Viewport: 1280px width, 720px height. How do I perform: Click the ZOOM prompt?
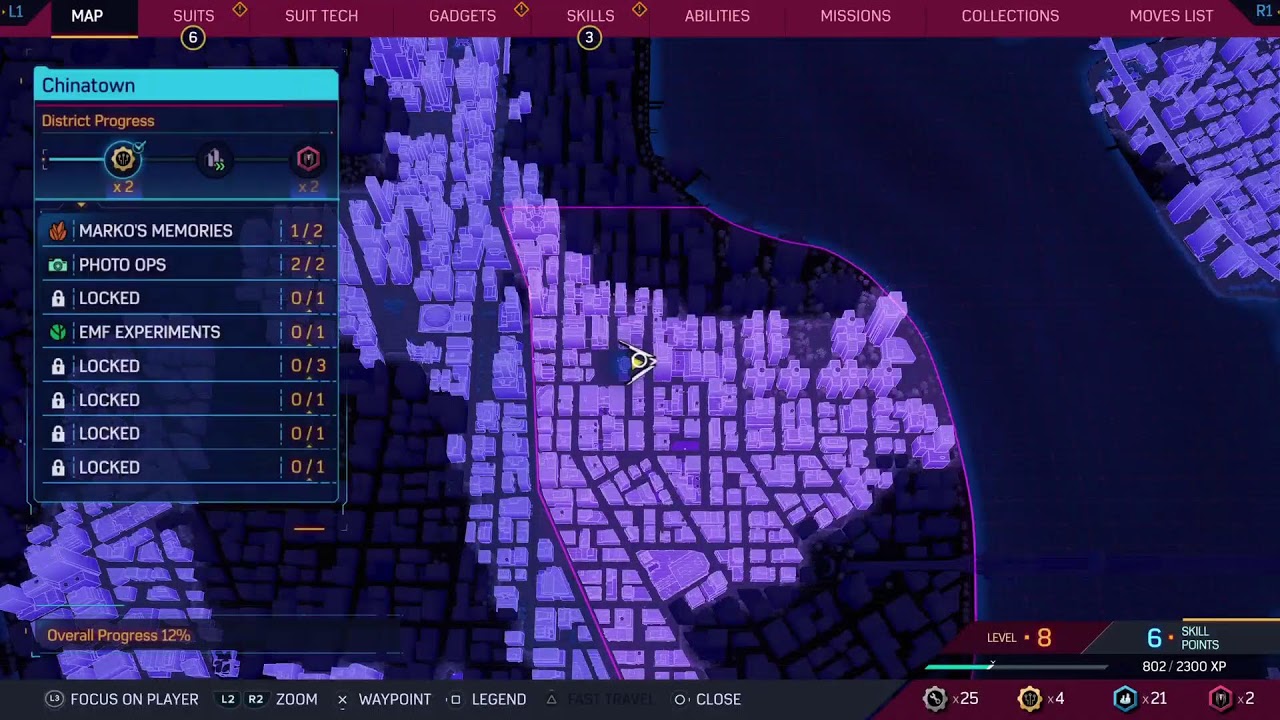268,699
